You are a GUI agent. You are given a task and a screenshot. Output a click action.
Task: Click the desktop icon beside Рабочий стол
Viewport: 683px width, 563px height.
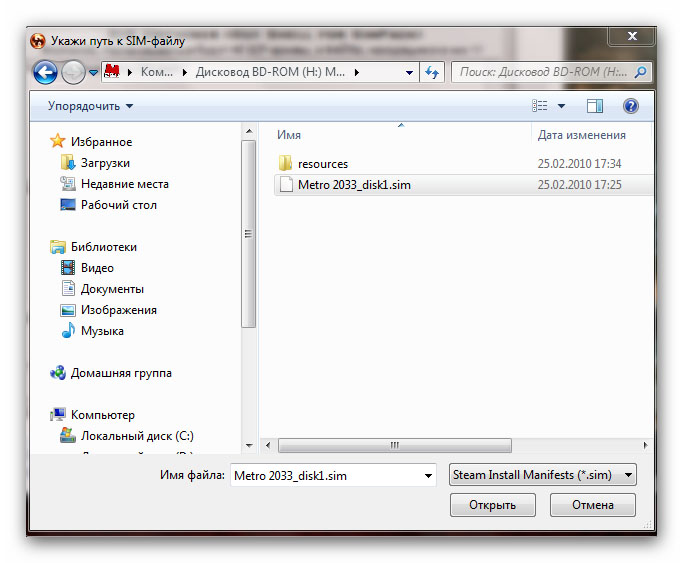(x=68, y=204)
